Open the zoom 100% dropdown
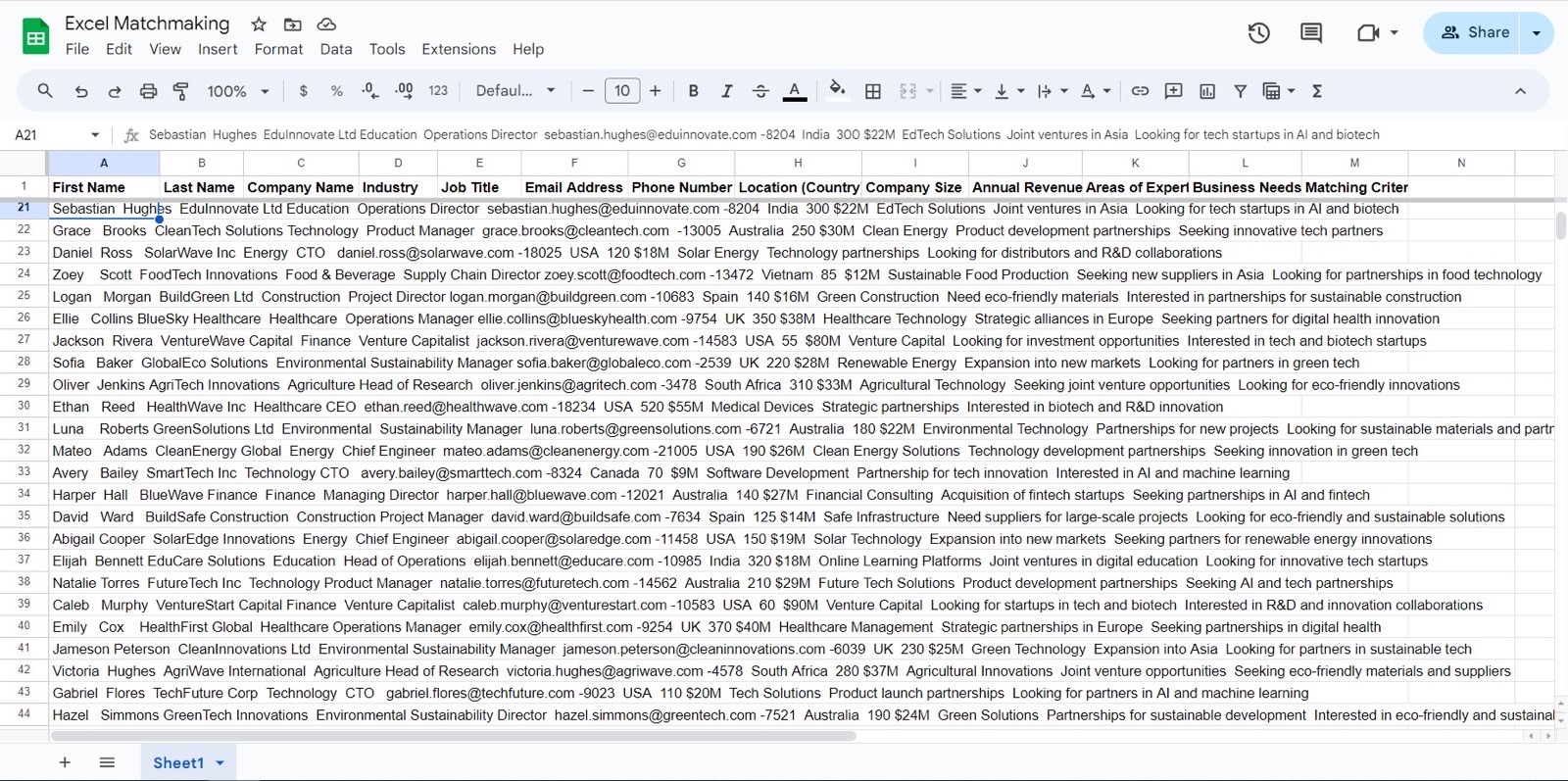 tap(238, 91)
